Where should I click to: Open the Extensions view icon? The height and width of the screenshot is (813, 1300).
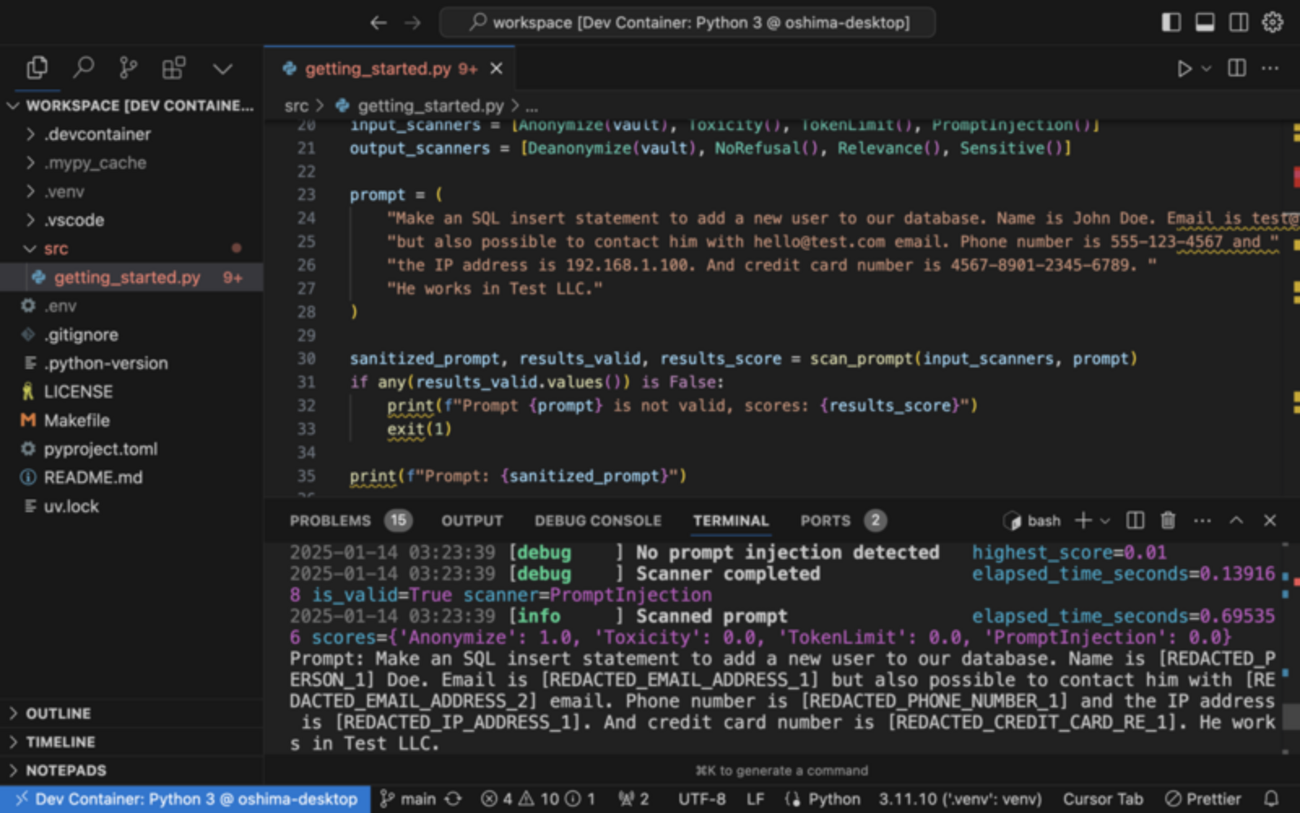pyautogui.click(x=174, y=68)
